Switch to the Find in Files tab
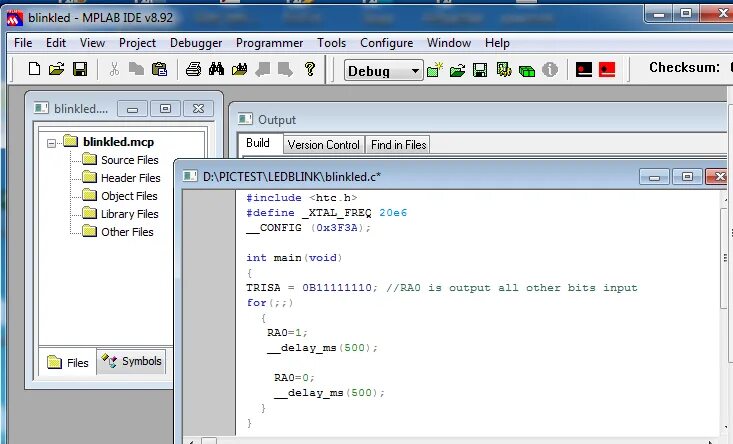Screen dimensions: 733x444 [x=399, y=145]
